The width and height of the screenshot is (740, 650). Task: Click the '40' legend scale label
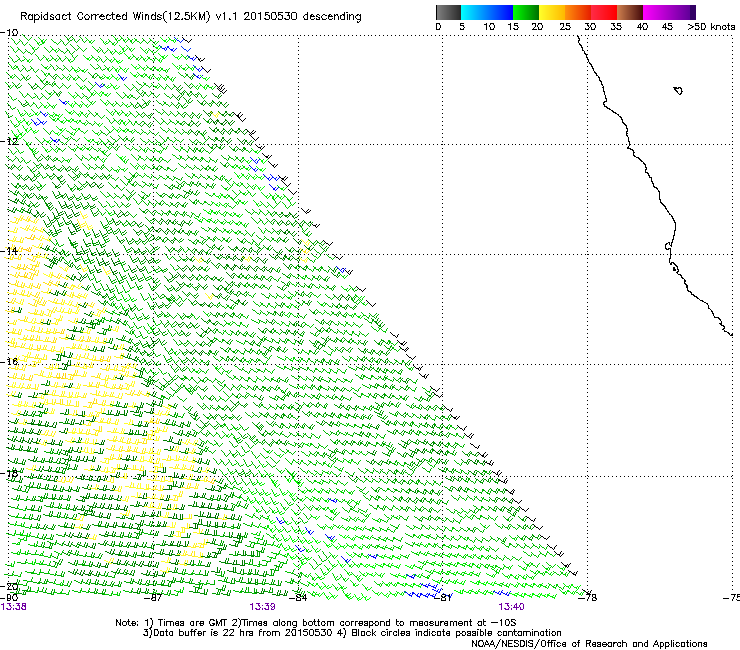642,26
